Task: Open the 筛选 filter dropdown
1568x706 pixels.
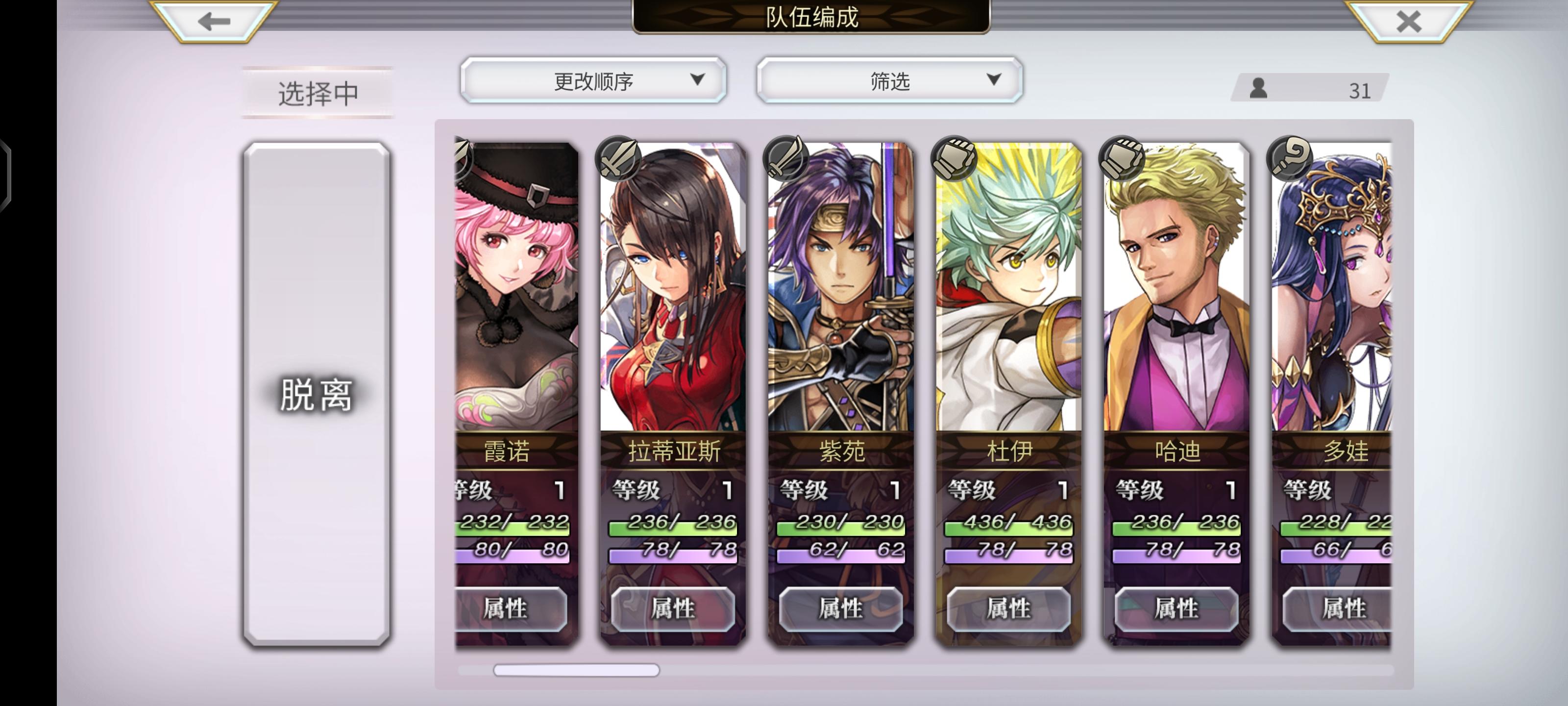Action: click(x=889, y=80)
